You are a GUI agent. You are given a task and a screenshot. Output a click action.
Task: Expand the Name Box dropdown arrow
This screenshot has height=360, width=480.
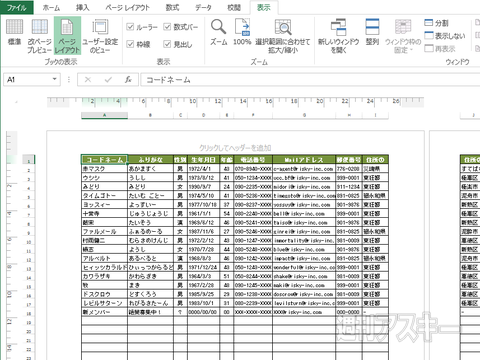pyautogui.click(x=54, y=79)
